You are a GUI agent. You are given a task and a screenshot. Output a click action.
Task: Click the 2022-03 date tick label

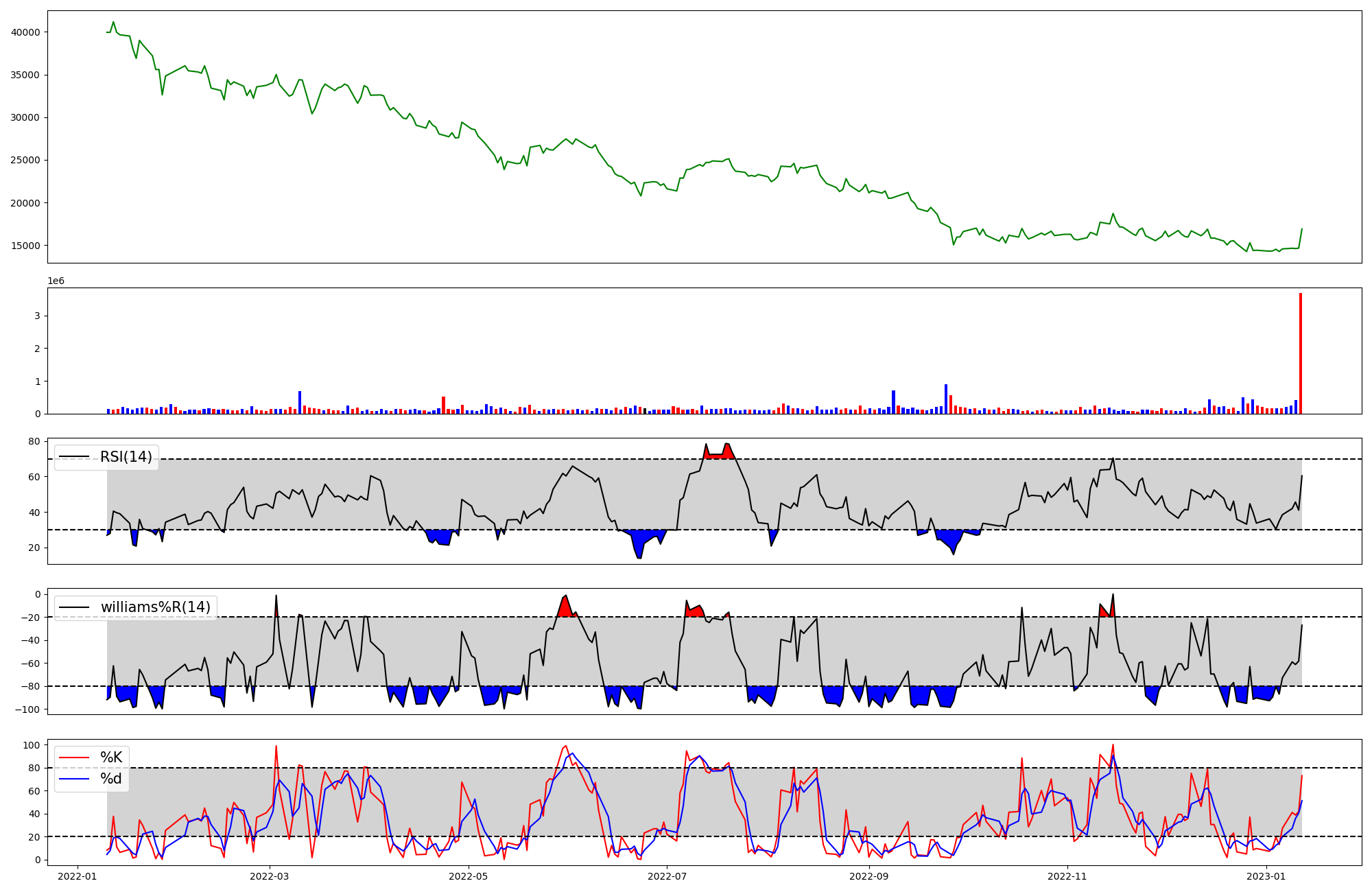(x=270, y=876)
